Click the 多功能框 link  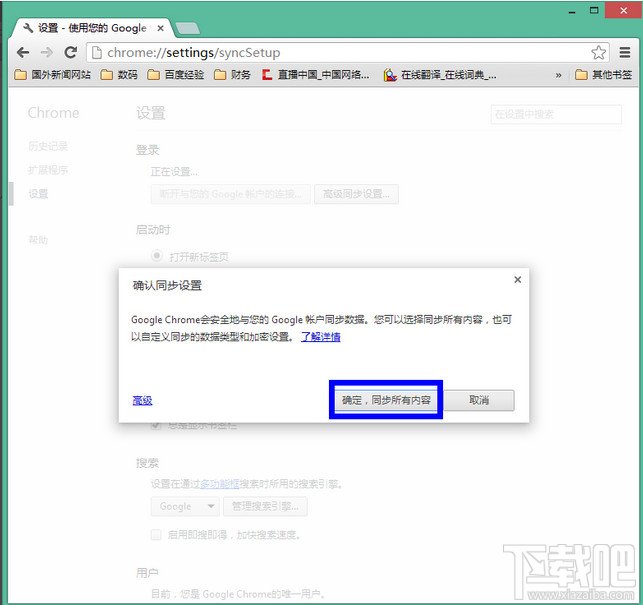[x=219, y=484]
